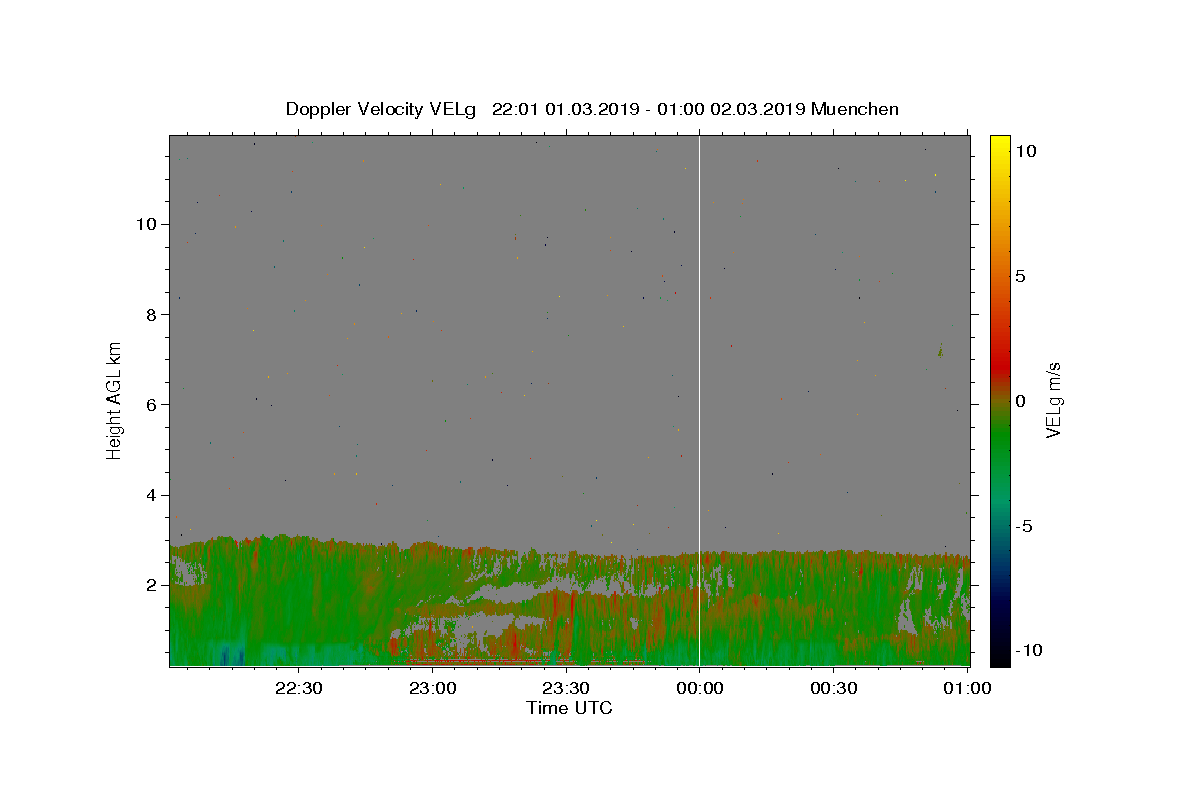Click the colorbar label '10'
The image size is (1200, 800).
[x=1025, y=151]
